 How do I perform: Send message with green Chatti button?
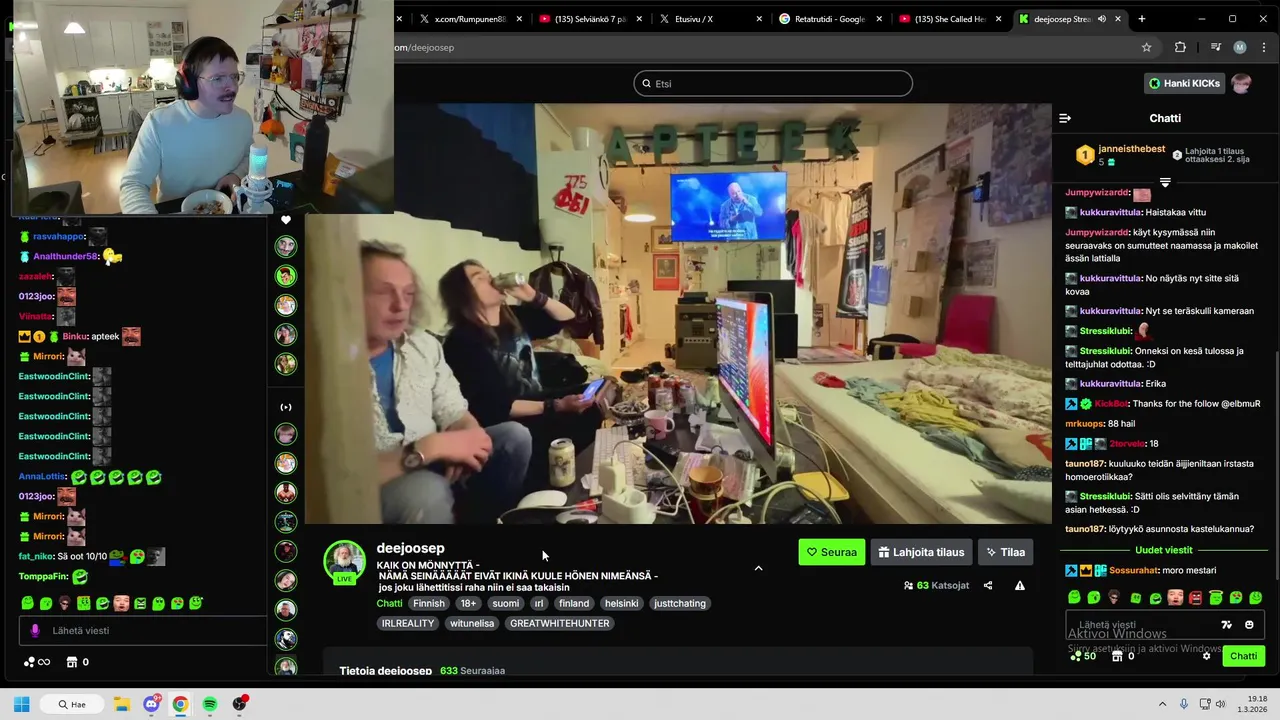click(1243, 656)
